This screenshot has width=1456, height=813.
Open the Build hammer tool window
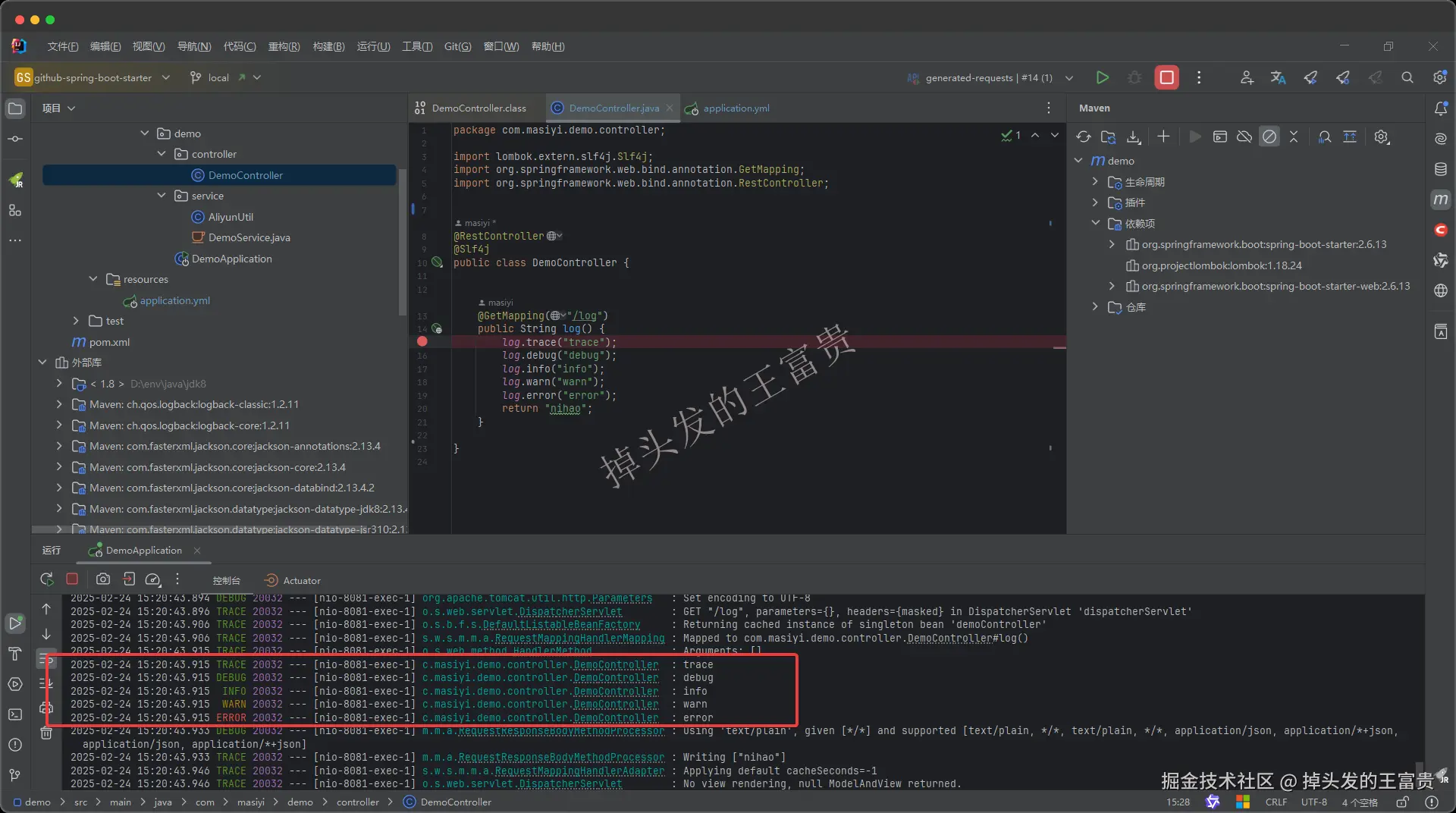(15, 654)
